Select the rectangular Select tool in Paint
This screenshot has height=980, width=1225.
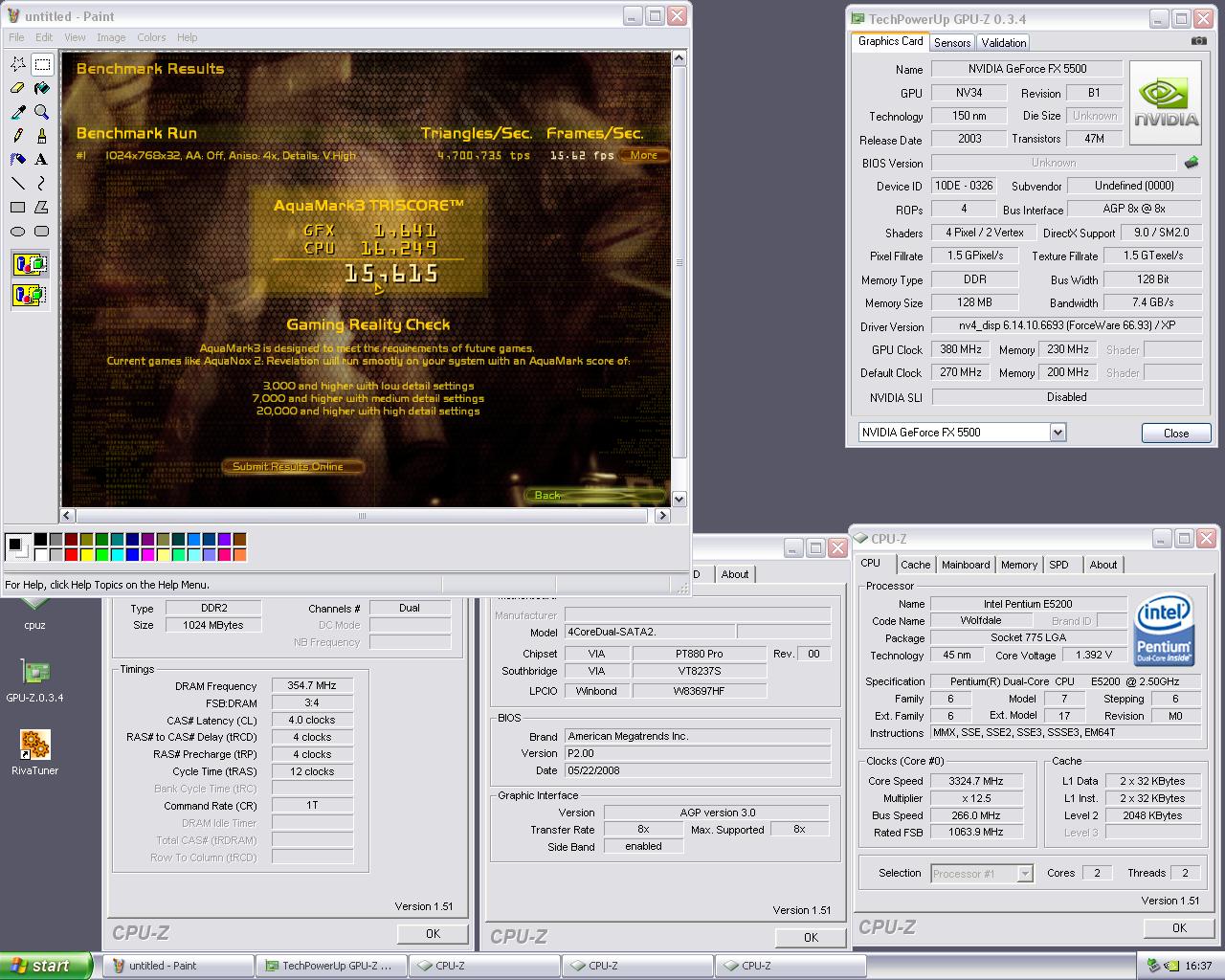42,64
